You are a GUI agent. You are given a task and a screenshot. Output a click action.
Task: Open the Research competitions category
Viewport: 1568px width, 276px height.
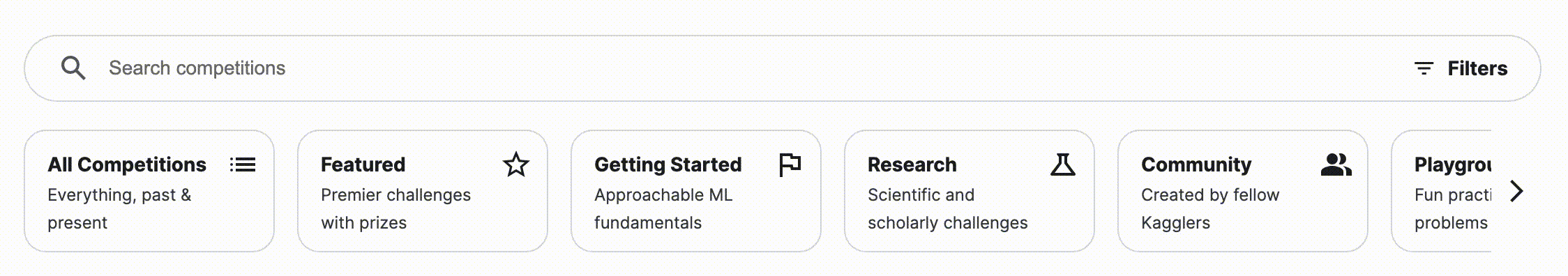(x=970, y=191)
